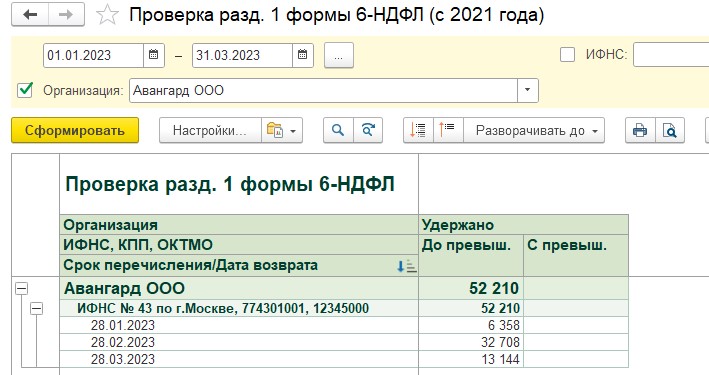Uncheck the Организация filter checkbox
Screen dimensions: 709x375
(25, 90)
